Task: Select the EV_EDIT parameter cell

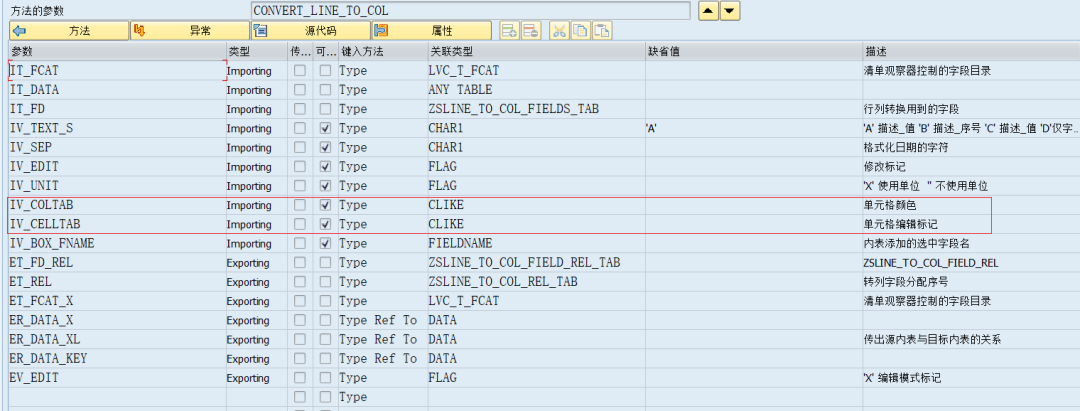Action: coord(117,378)
